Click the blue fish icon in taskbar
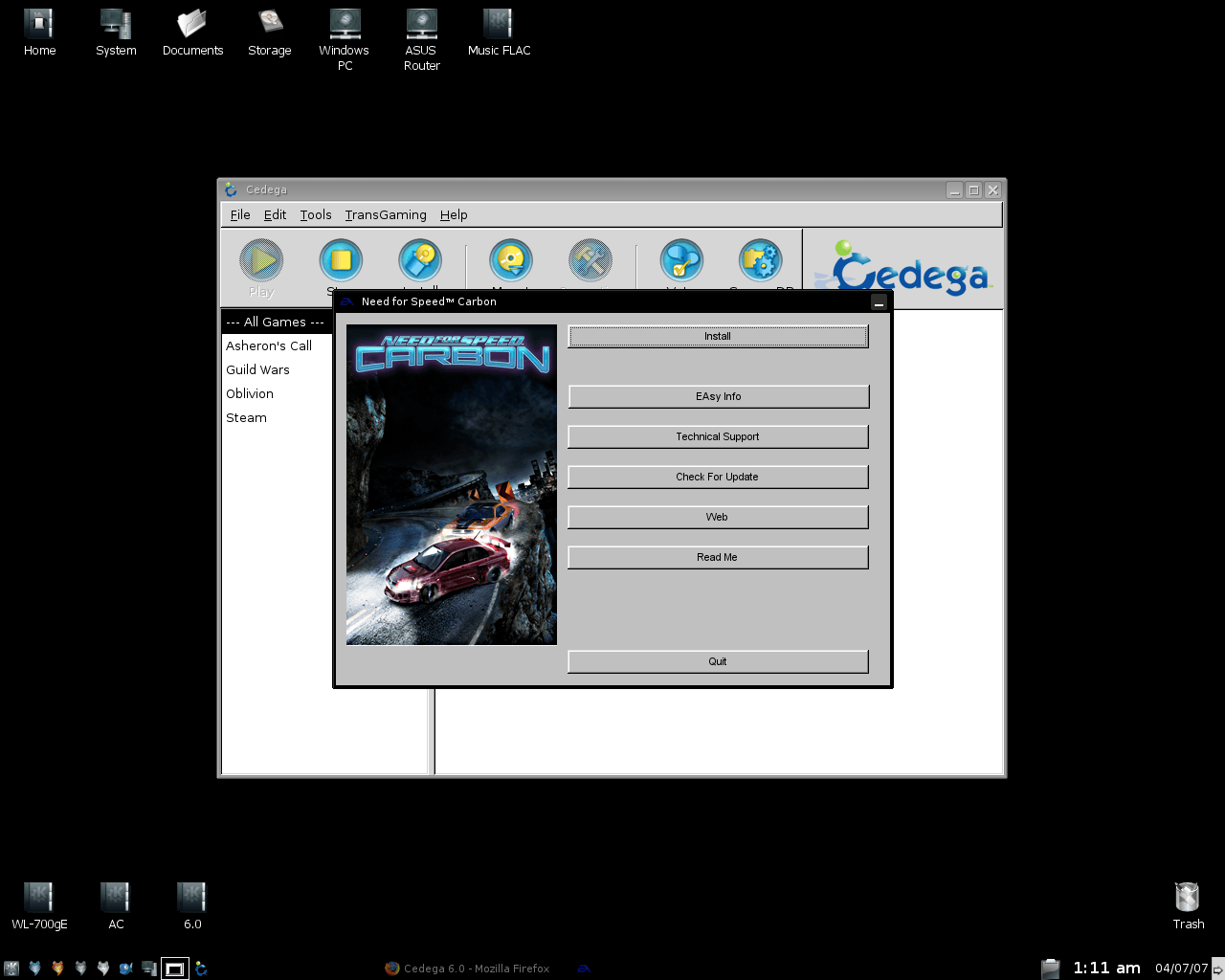Screen dimensions: 1225x980 pyautogui.click(x=126, y=969)
